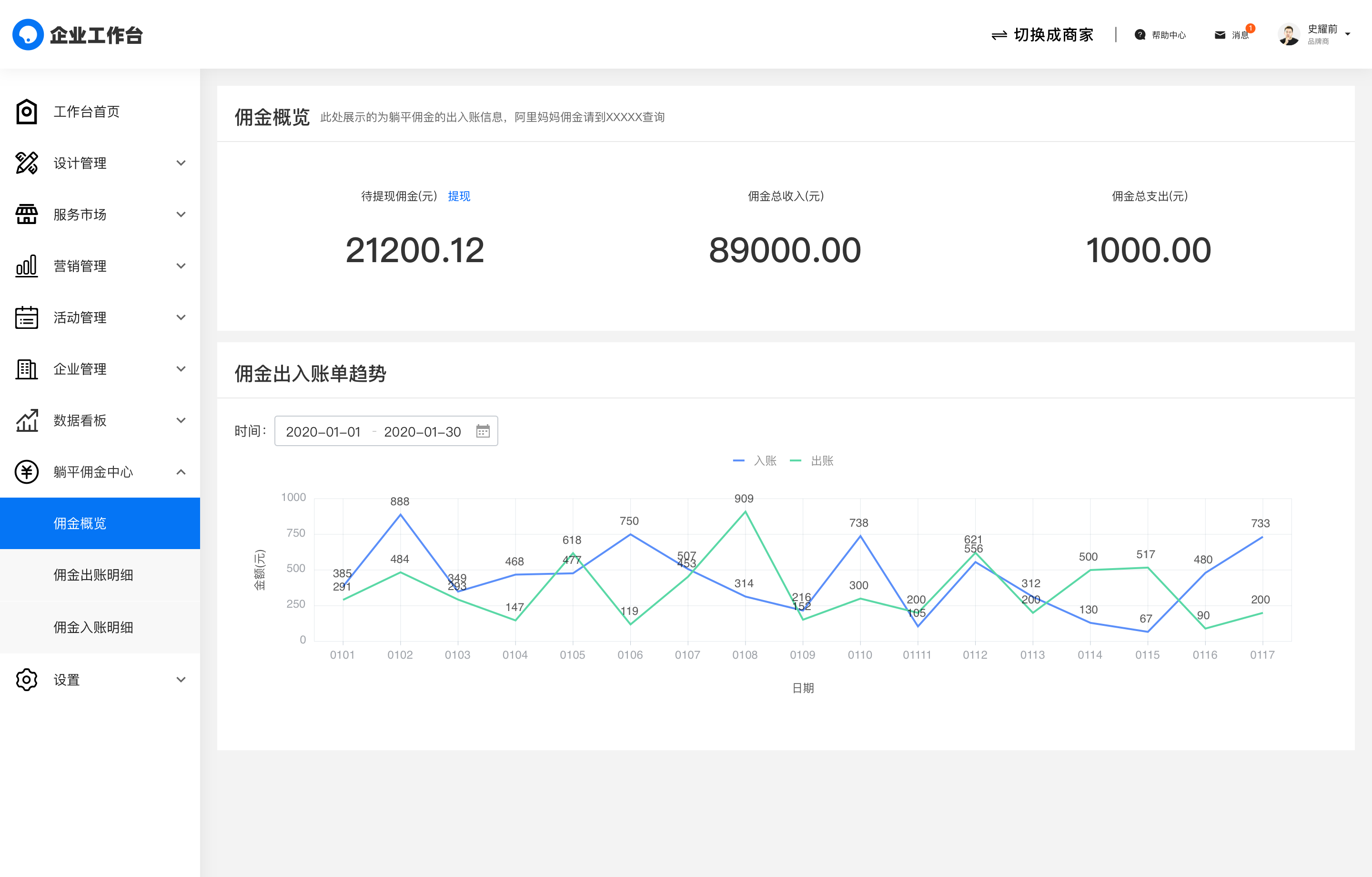Click the 营销管理 bar chart icon
Screen dimensions: 1372x877
tap(26, 266)
